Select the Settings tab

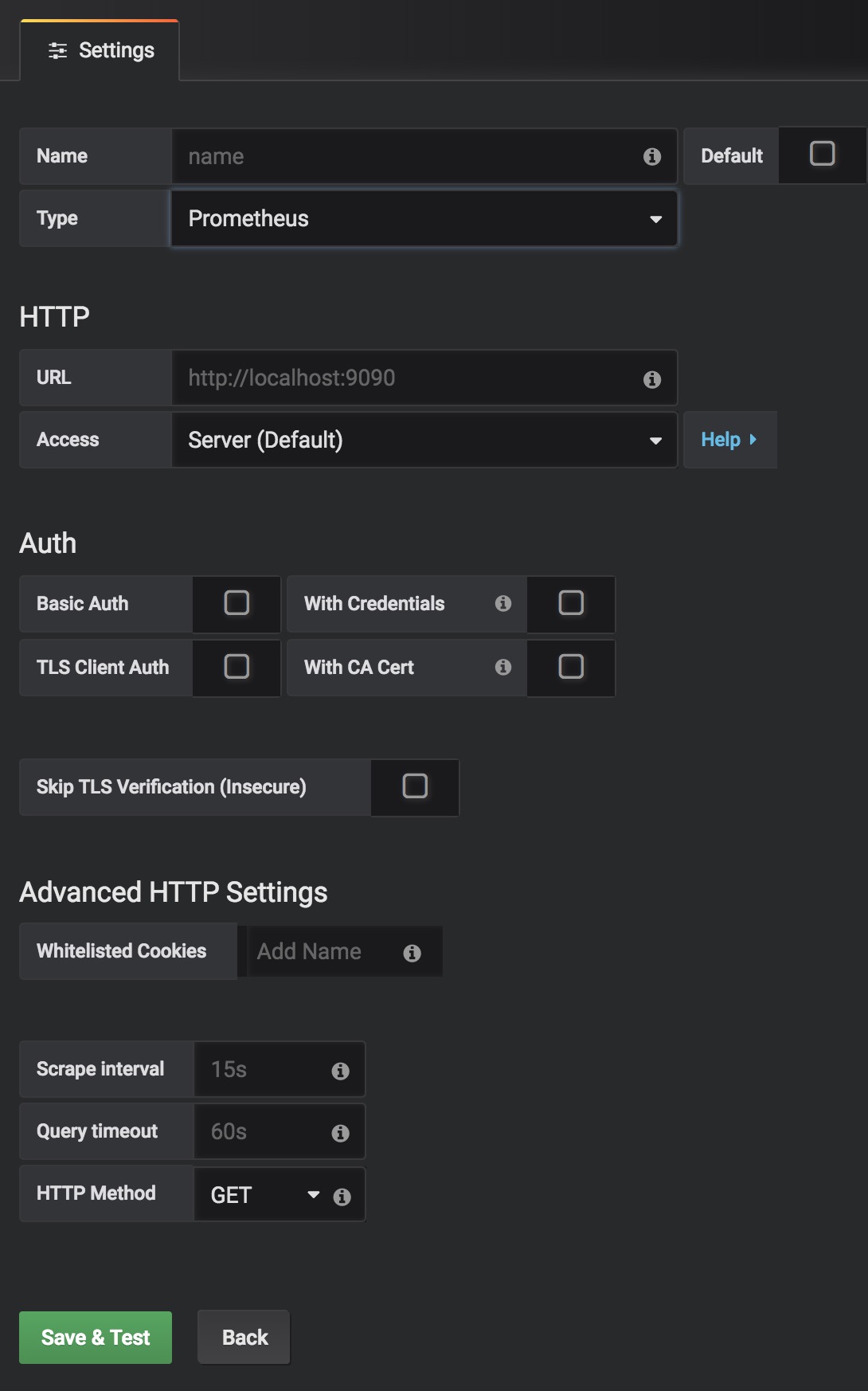pos(100,50)
